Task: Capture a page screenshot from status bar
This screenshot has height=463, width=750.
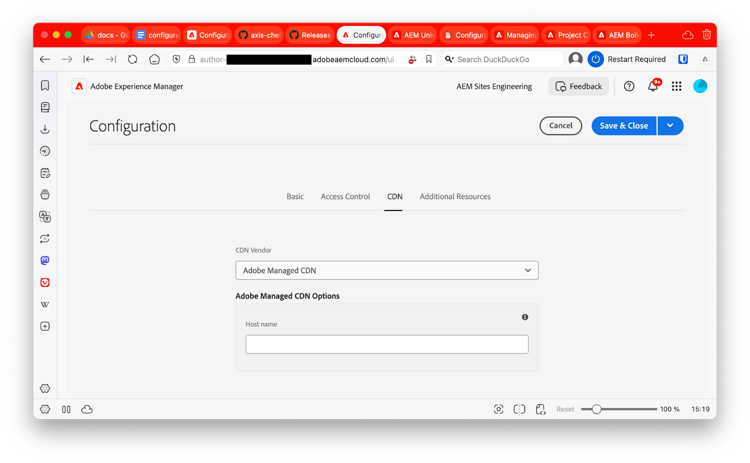Action: [498, 409]
